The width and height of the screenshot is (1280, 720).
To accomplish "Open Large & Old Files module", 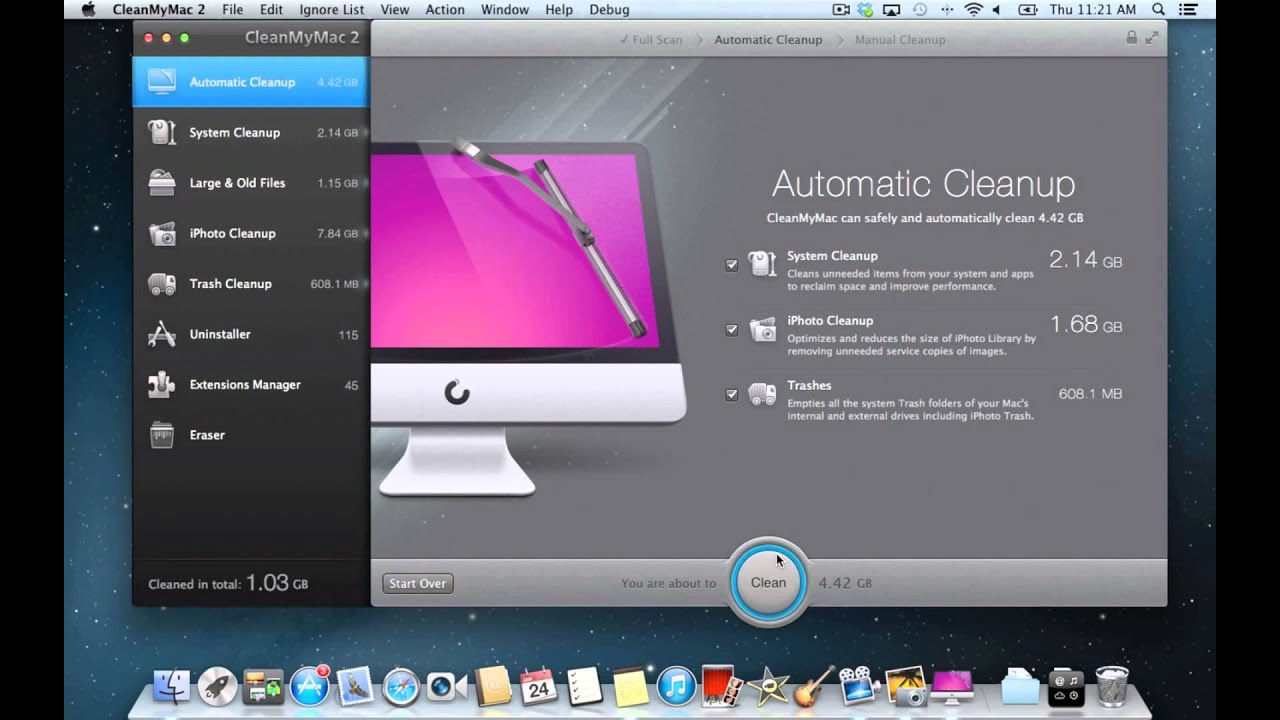I will coord(250,183).
